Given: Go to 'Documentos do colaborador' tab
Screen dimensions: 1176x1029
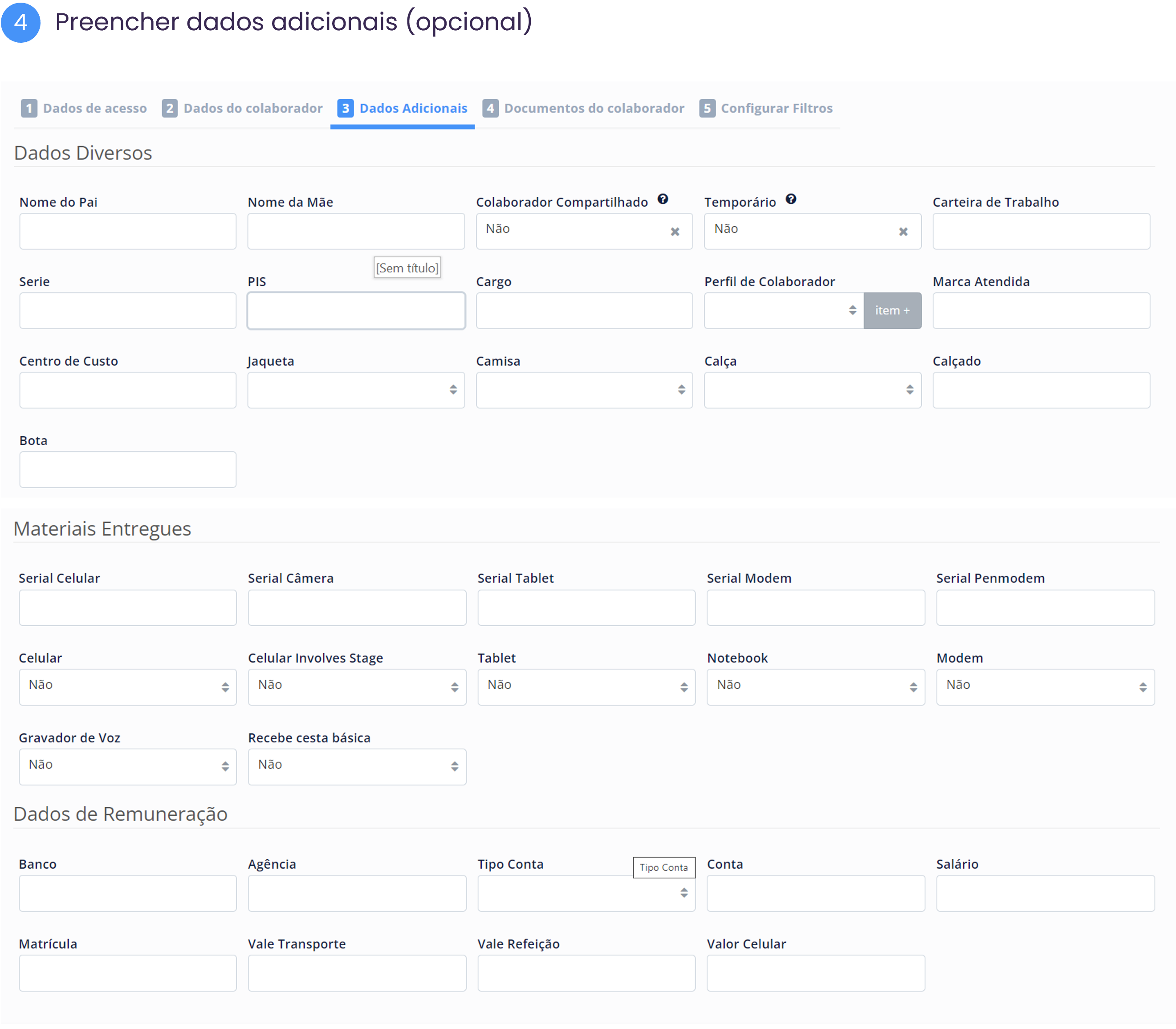Looking at the screenshot, I should tap(583, 108).
